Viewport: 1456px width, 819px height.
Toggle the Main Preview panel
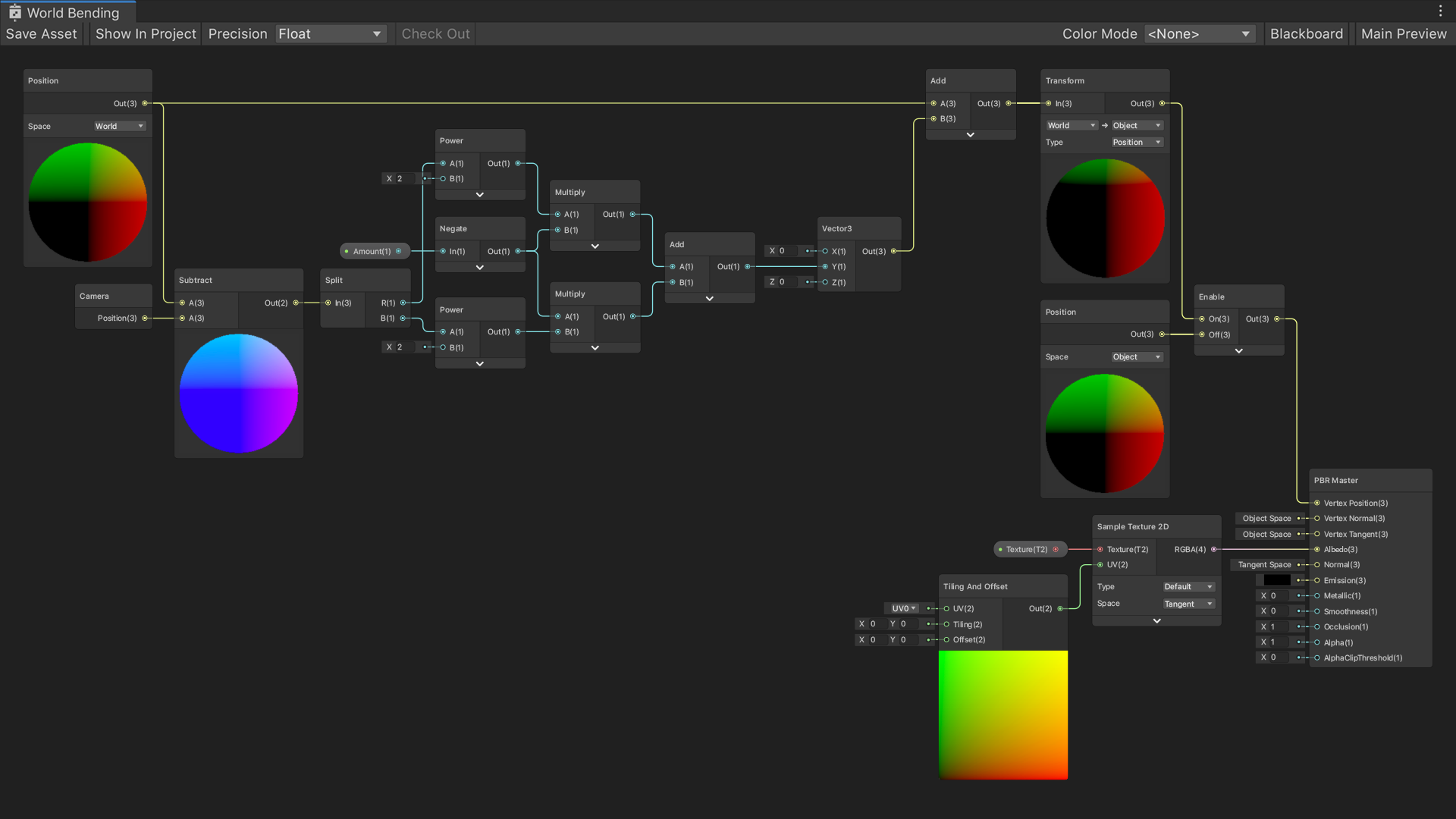(x=1404, y=34)
